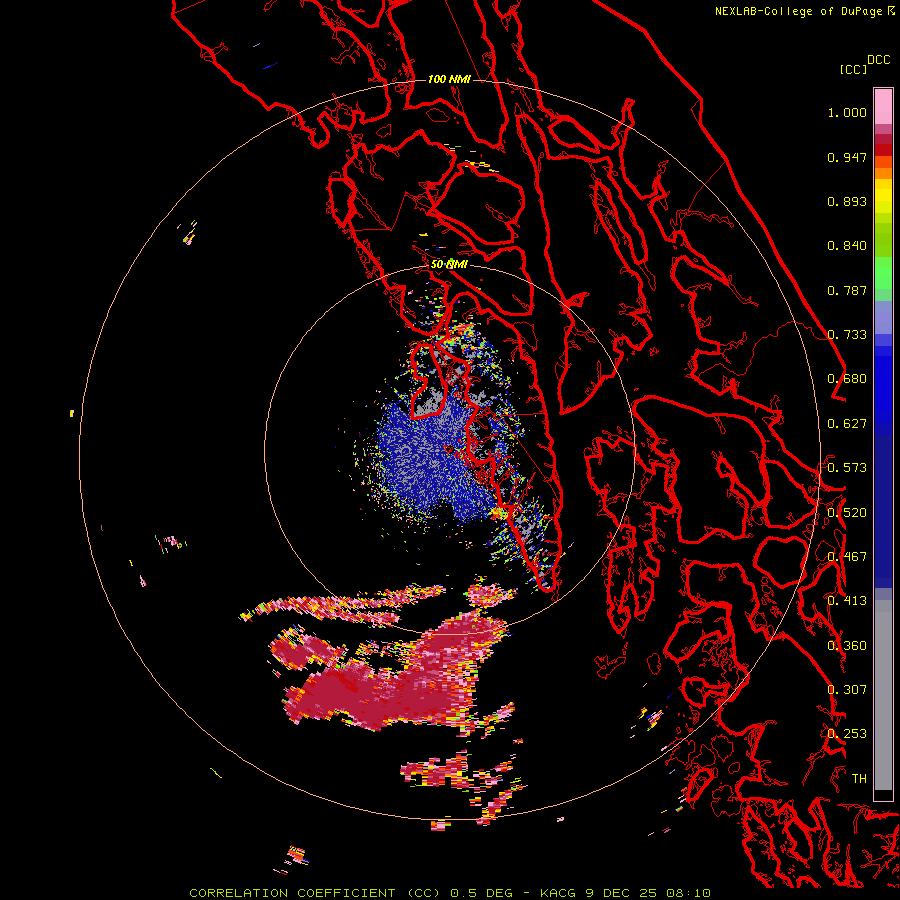This screenshot has width=900, height=900.
Task: Click the 0.573 color scale value
Action: (x=847, y=468)
